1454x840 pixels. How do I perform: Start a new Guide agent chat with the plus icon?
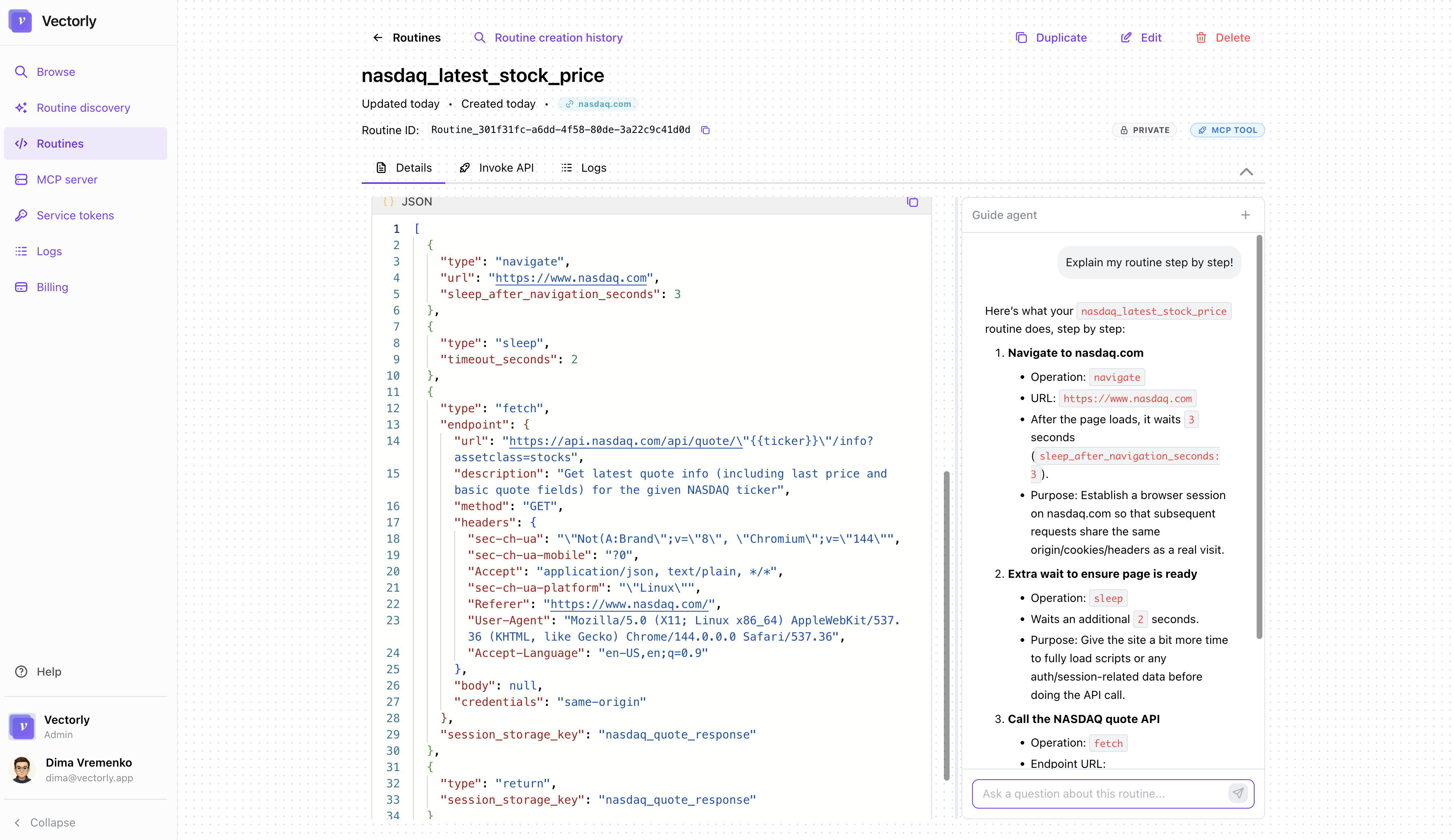pyautogui.click(x=1245, y=214)
